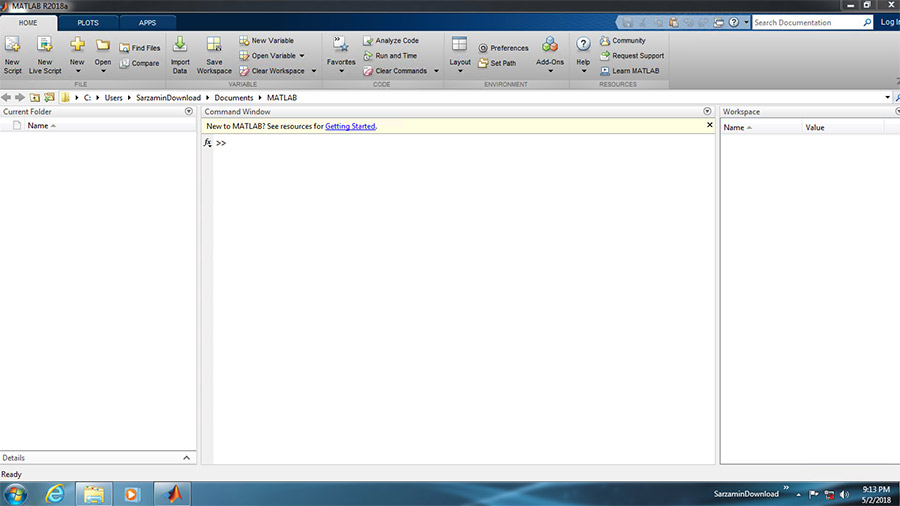Click the search magnifier icon

click(867, 22)
